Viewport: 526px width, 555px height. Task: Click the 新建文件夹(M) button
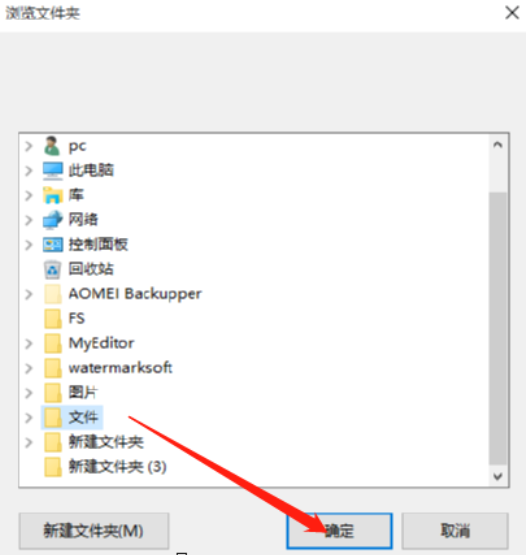pos(94,531)
